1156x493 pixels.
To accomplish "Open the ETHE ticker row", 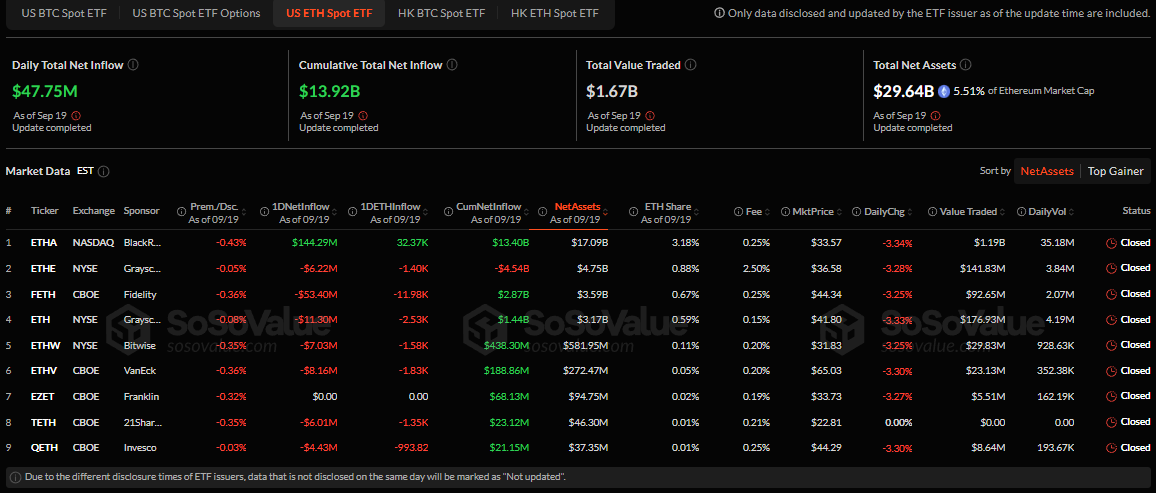I will (42, 268).
